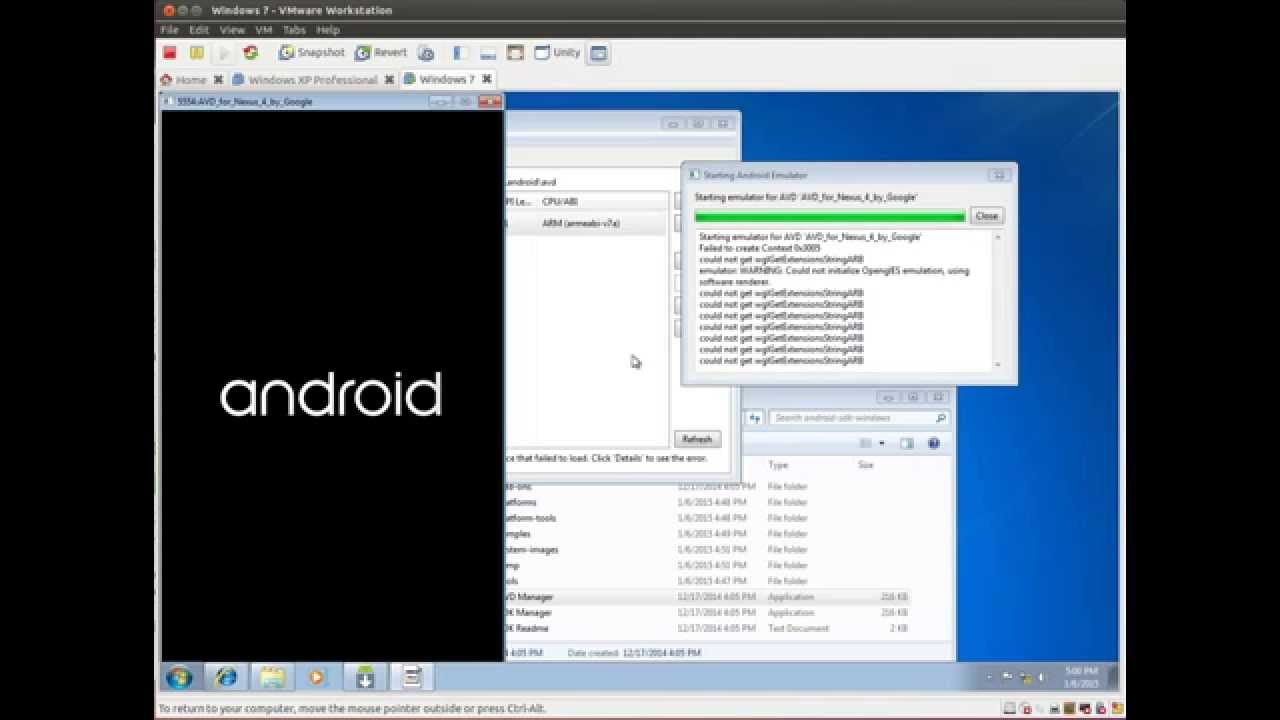Open the Edit menu
The height and width of the screenshot is (720, 1280).
199,30
